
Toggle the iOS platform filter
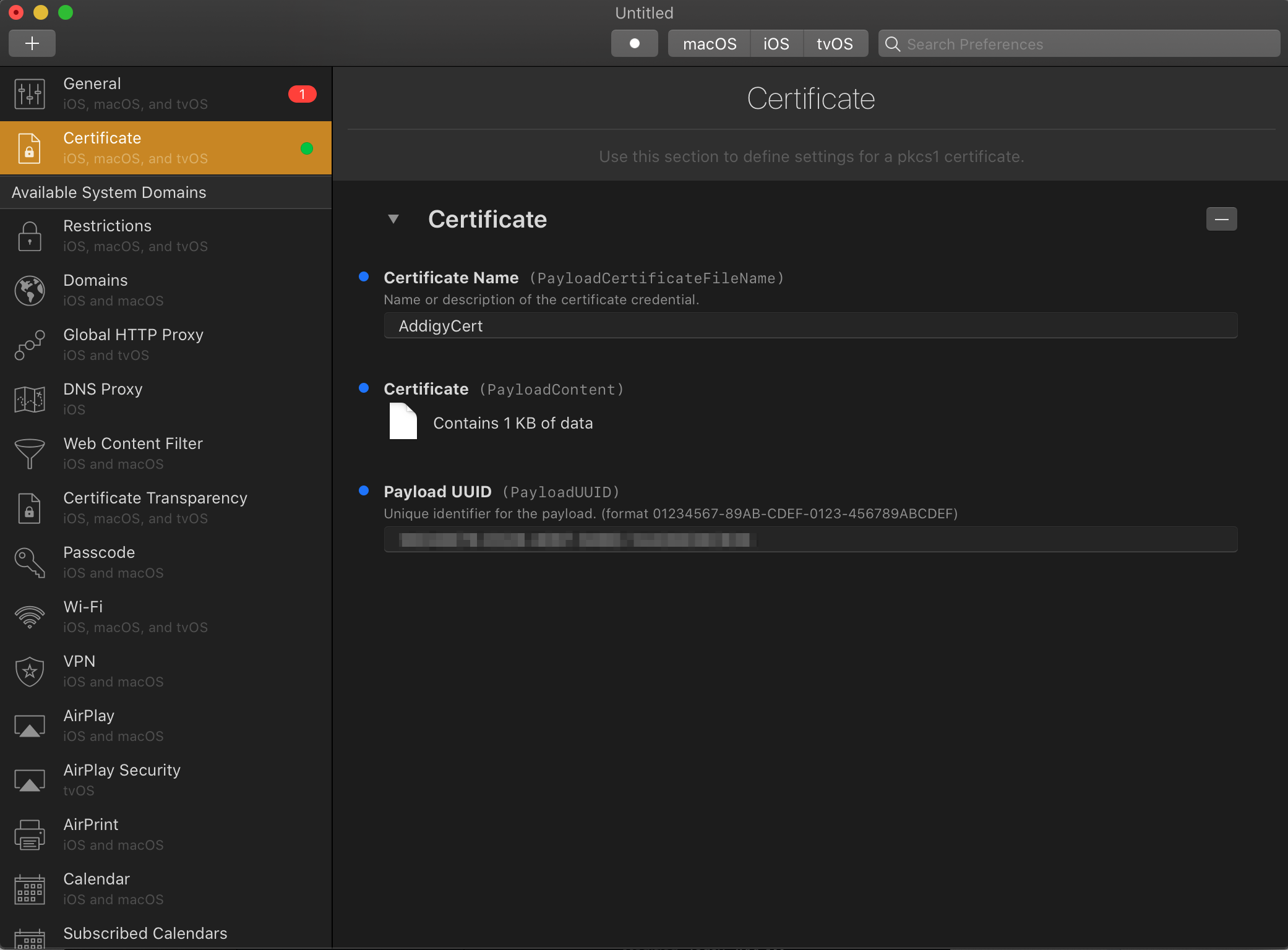(776, 43)
